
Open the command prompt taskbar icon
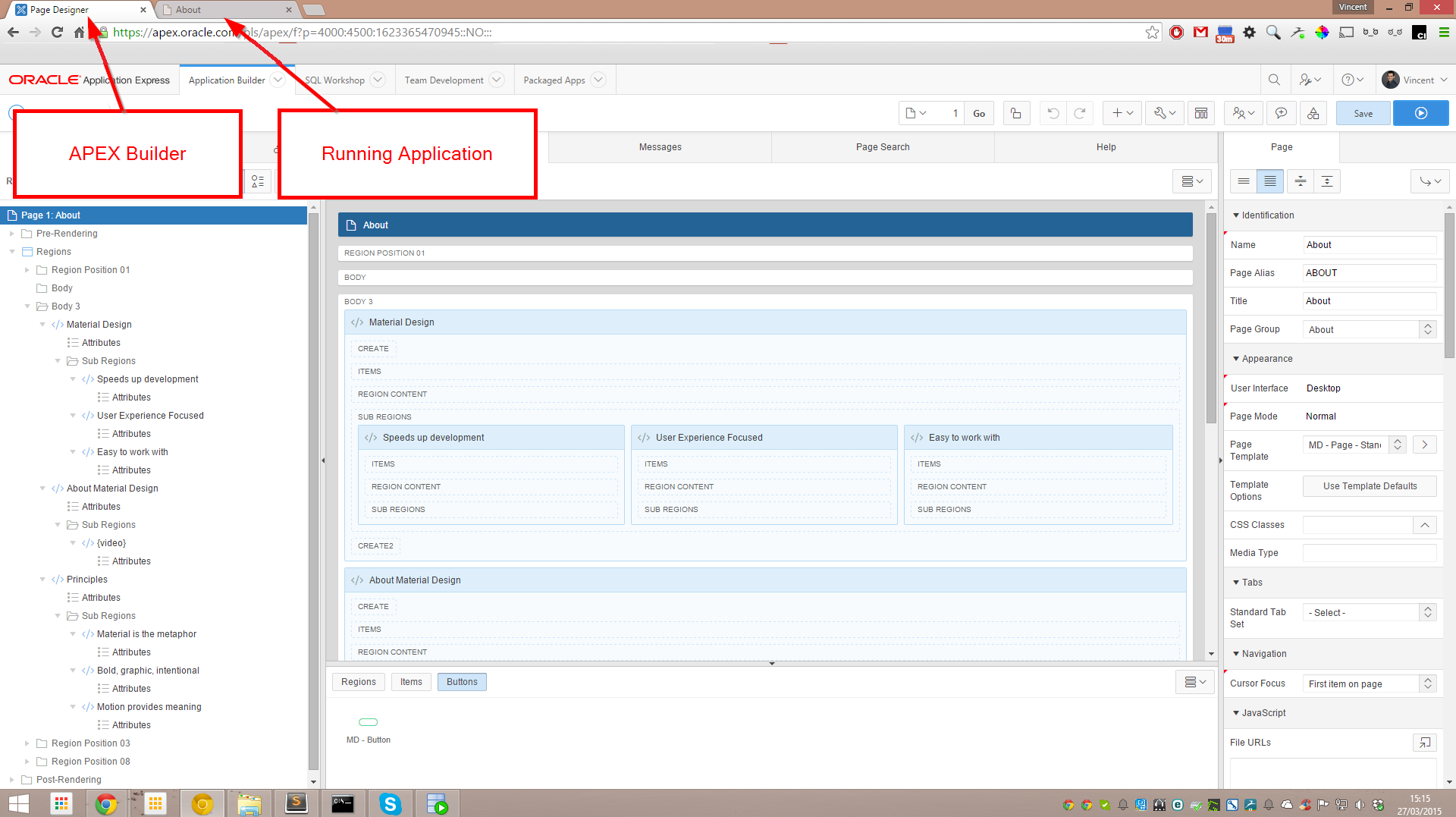click(x=343, y=803)
